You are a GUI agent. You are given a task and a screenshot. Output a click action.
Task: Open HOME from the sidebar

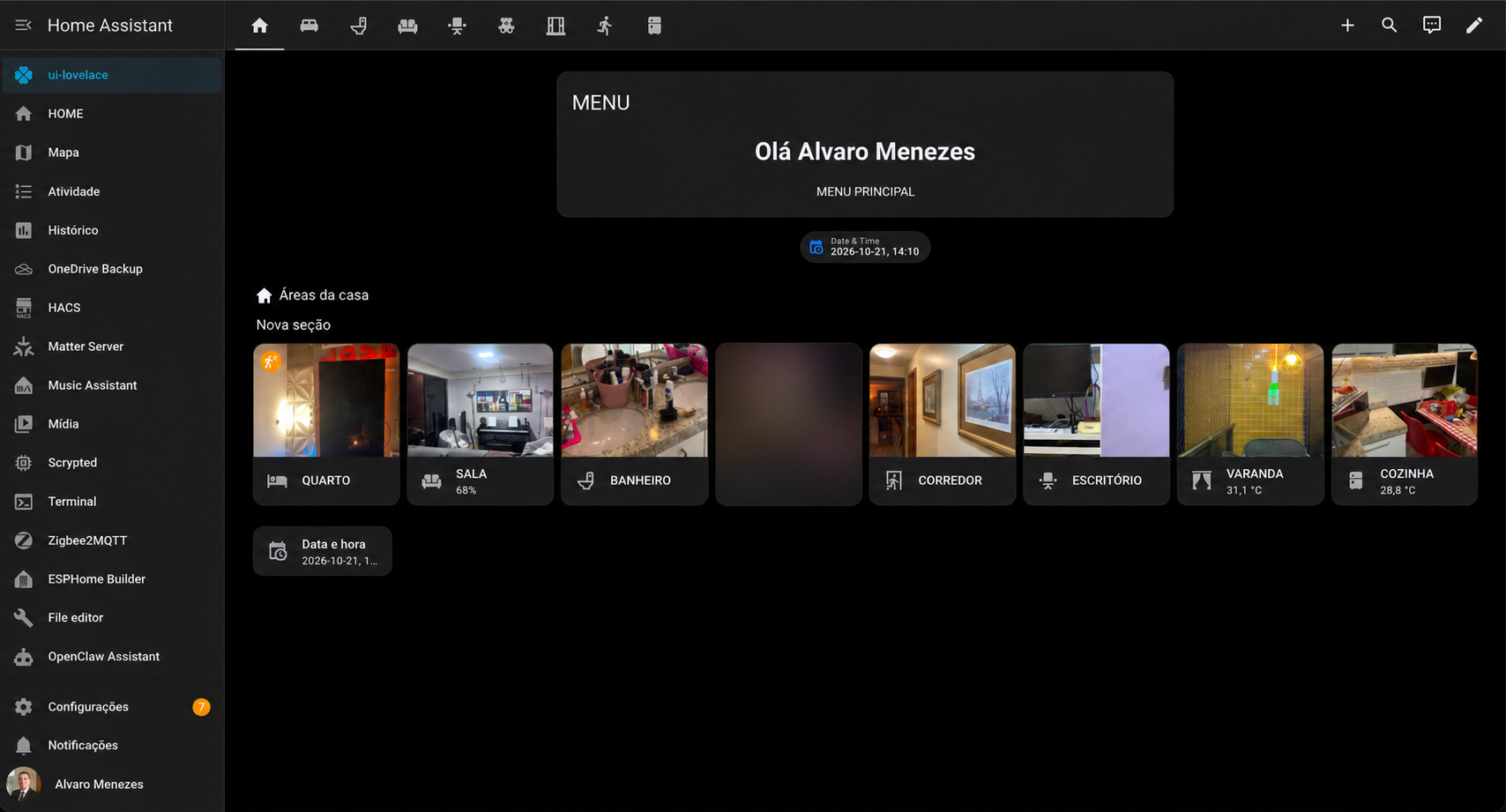112,114
